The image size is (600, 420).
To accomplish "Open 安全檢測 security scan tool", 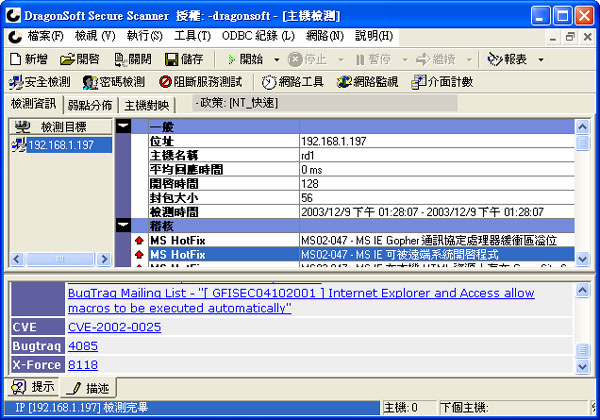I will point(40,82).
